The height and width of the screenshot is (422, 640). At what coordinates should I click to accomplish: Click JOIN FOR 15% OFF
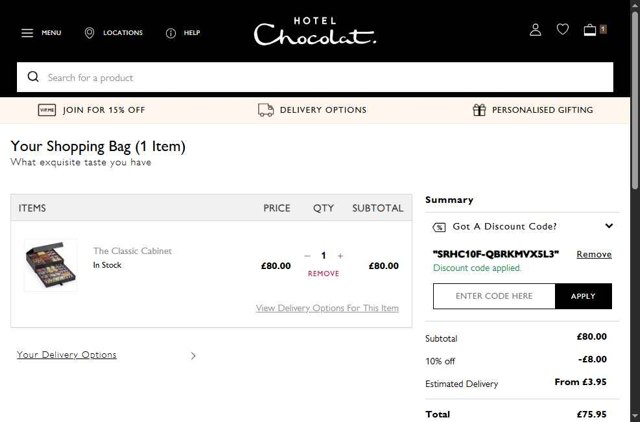pos(104,110)
